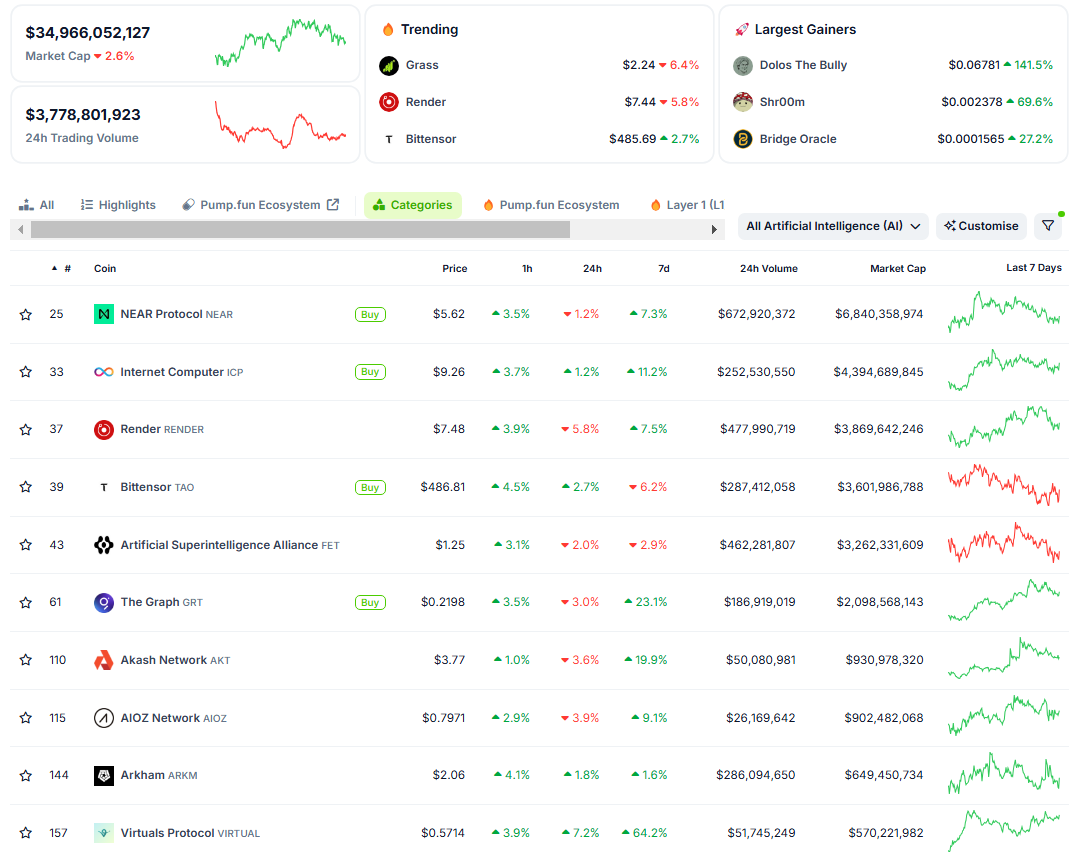Screen dimensions: 1083x862
Task: Switch to the All tab
Action: [x=37, y=205]
